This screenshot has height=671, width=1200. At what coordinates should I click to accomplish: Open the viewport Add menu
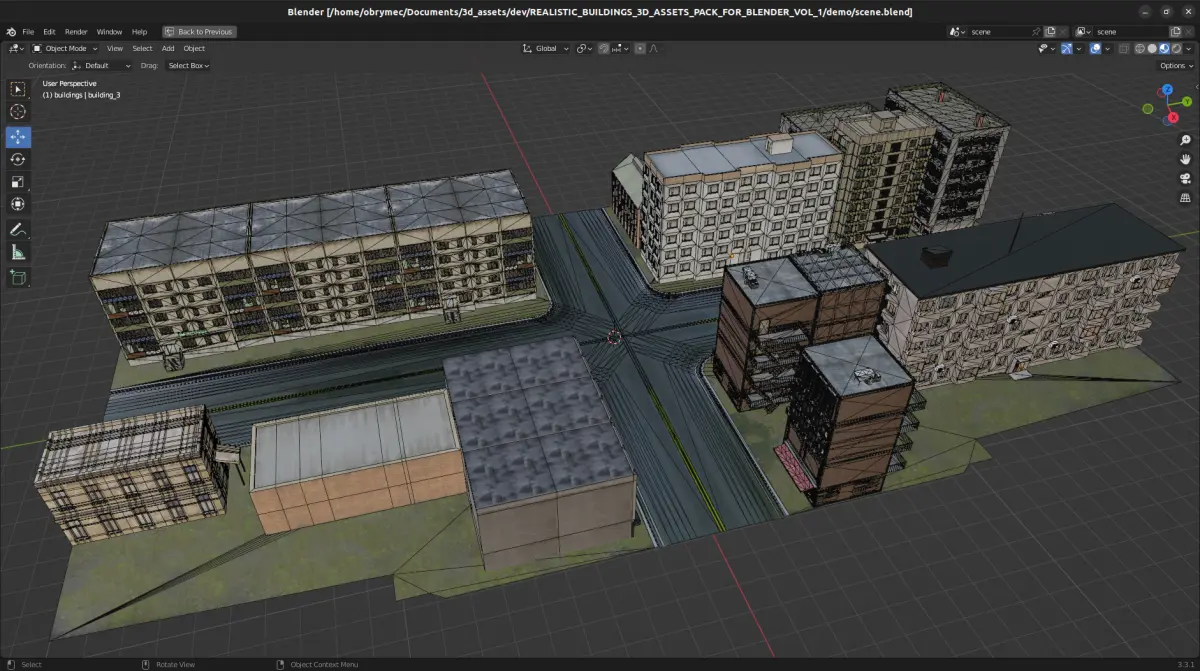tap(168, 48)
